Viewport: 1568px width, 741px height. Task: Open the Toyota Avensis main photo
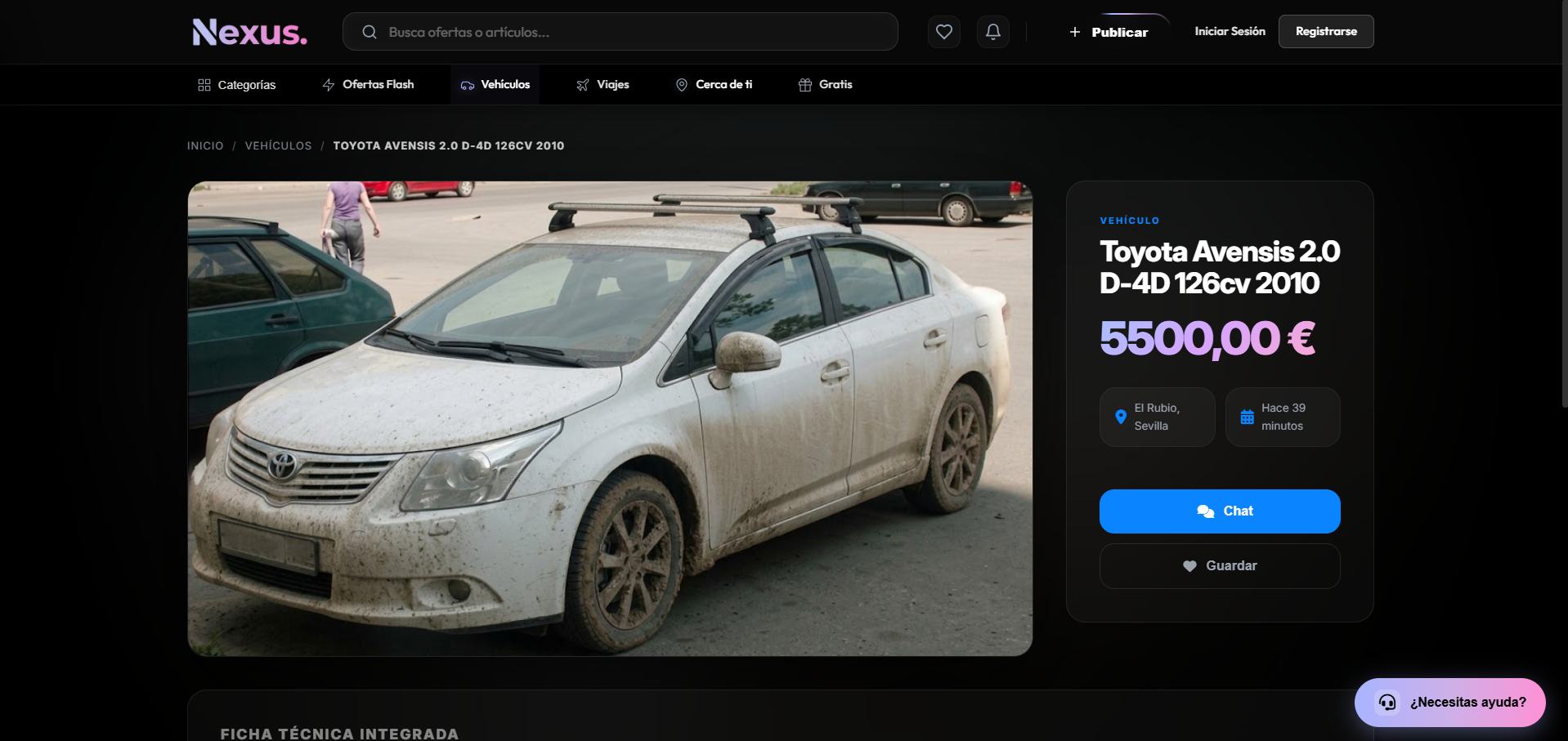(610, 418)
